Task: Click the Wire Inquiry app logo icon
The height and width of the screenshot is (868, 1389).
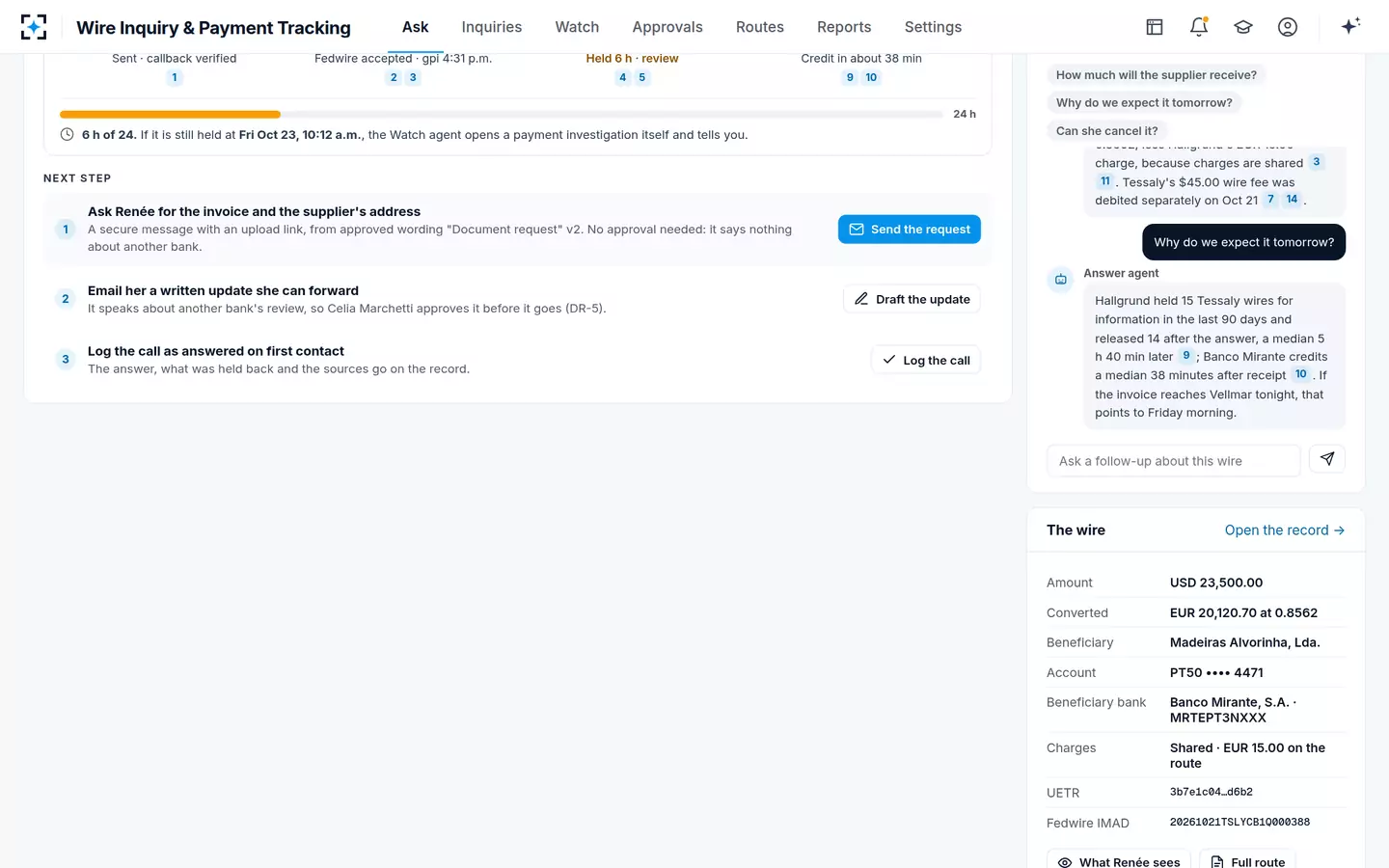Action: (x=34, y=27)
